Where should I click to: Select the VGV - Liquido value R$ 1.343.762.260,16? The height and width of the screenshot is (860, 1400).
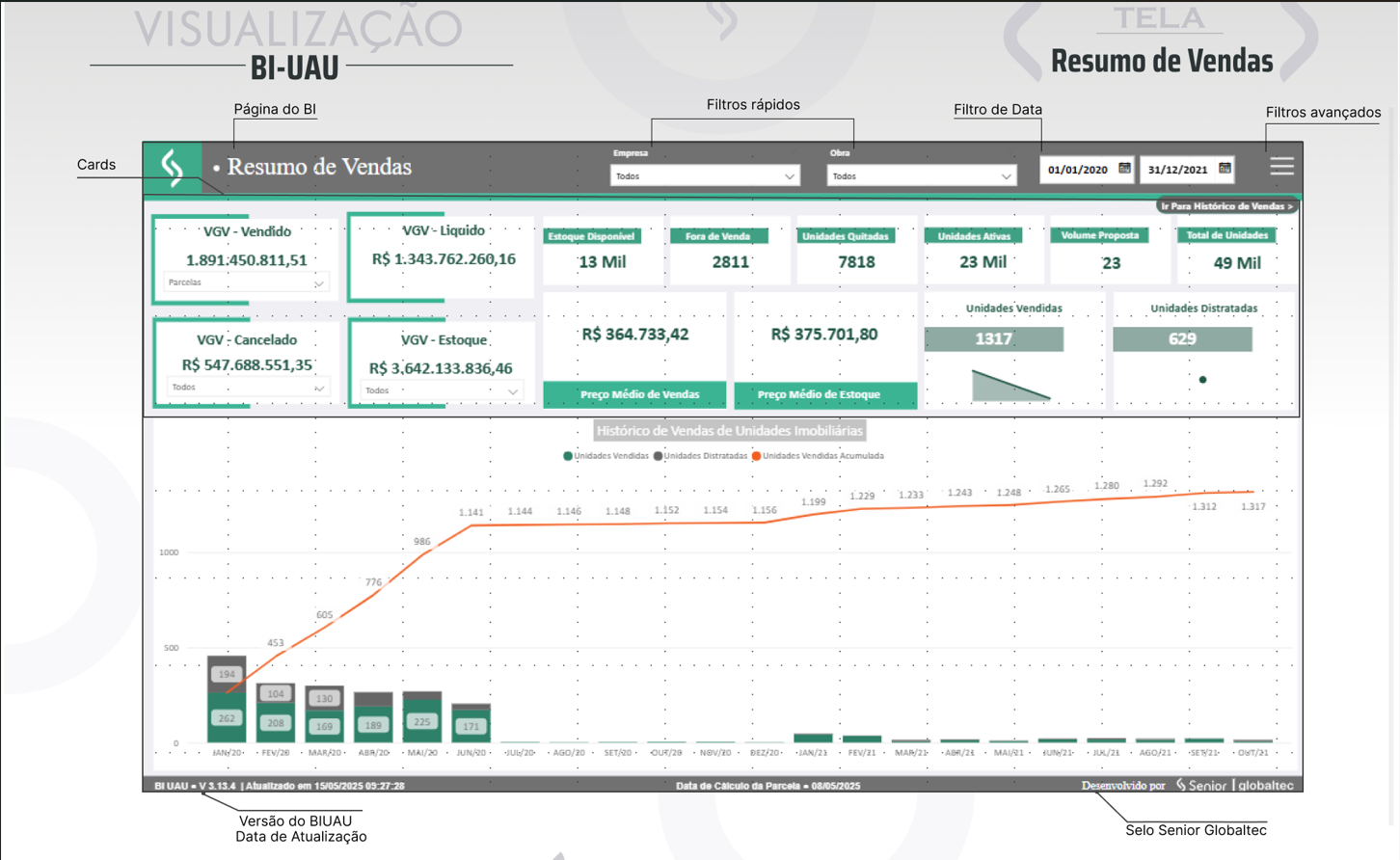click(x=444, y=259)
